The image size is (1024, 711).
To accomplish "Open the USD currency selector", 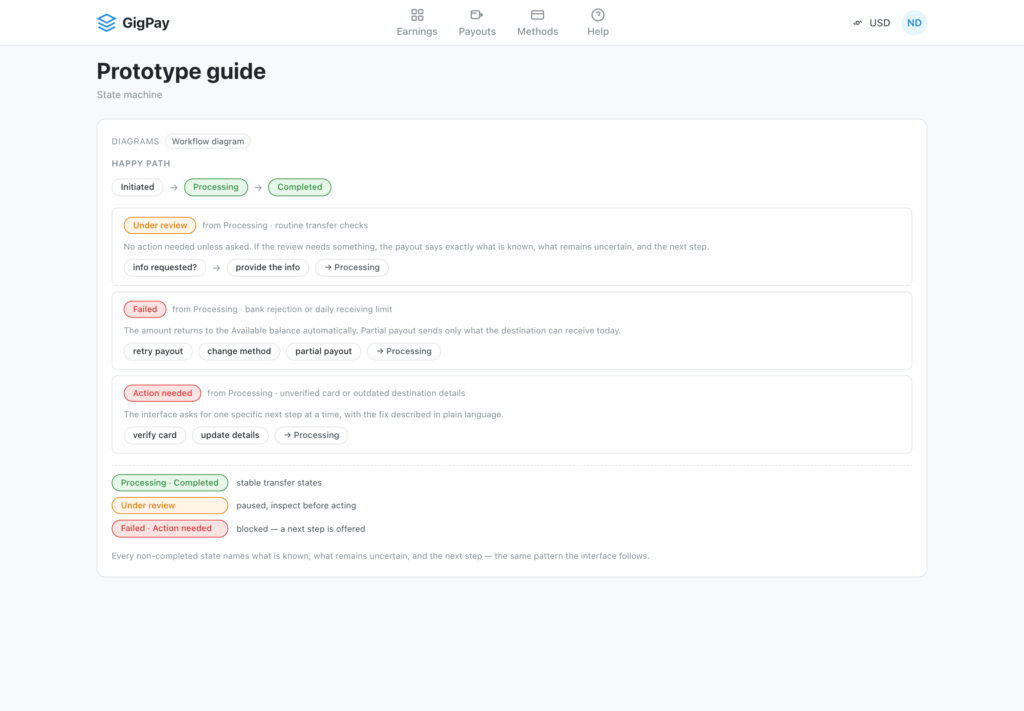I will [879, 23].
